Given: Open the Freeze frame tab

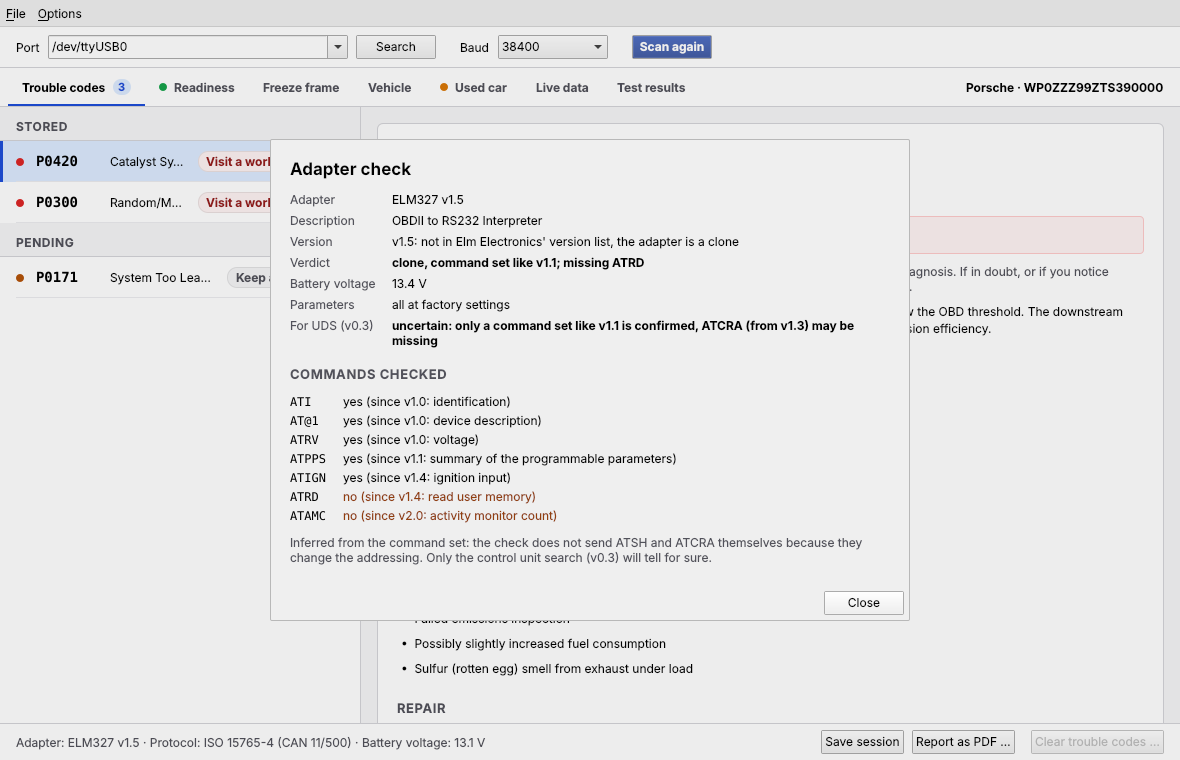Looking at the screenshot, I should tap(301, 87).
